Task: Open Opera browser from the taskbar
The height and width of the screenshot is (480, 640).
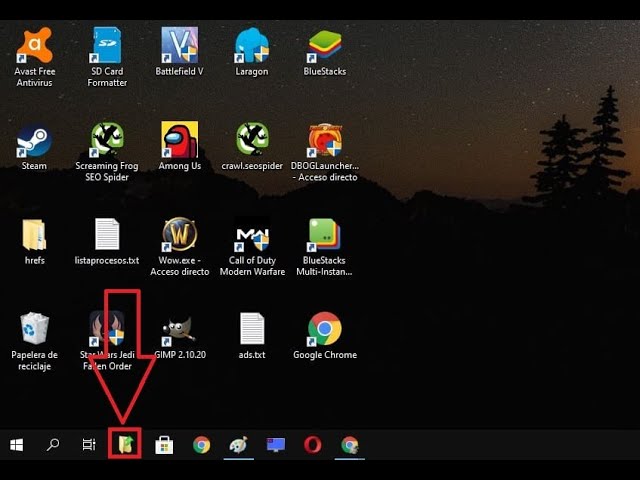Action: pyautogui.click(x=313, y=444)
